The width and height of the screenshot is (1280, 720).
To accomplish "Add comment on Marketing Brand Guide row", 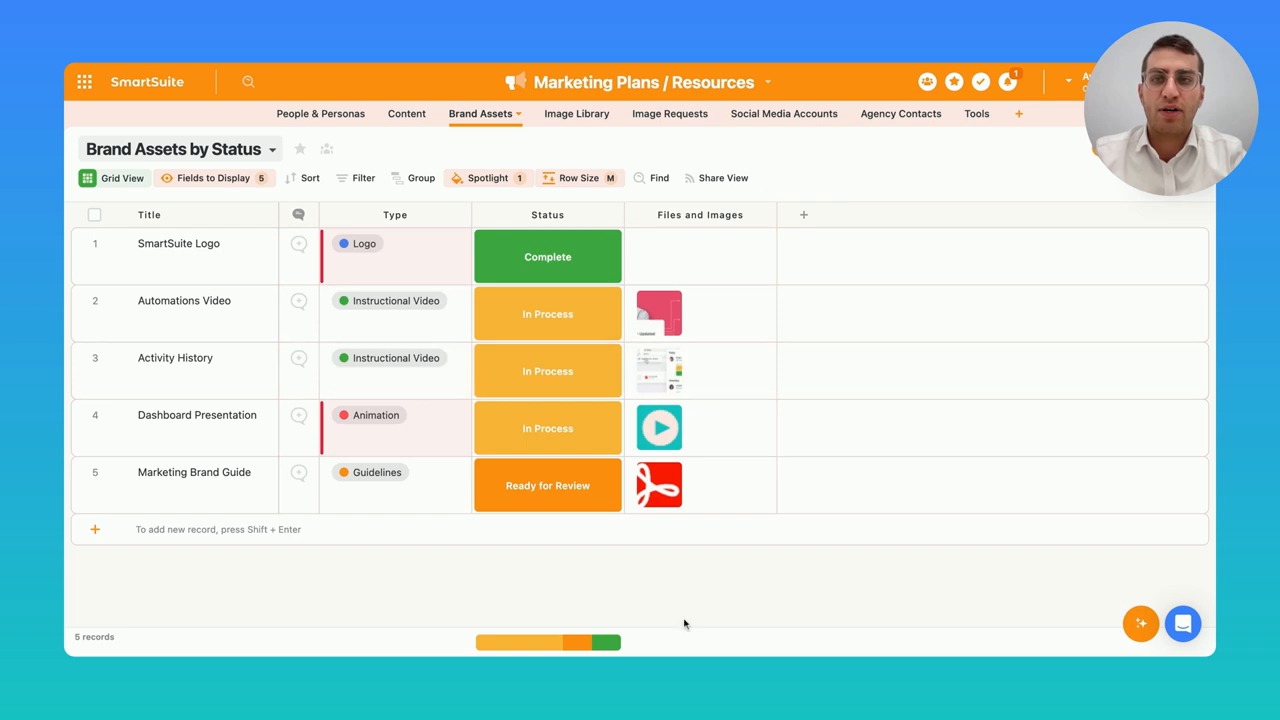I will point(298,472).
